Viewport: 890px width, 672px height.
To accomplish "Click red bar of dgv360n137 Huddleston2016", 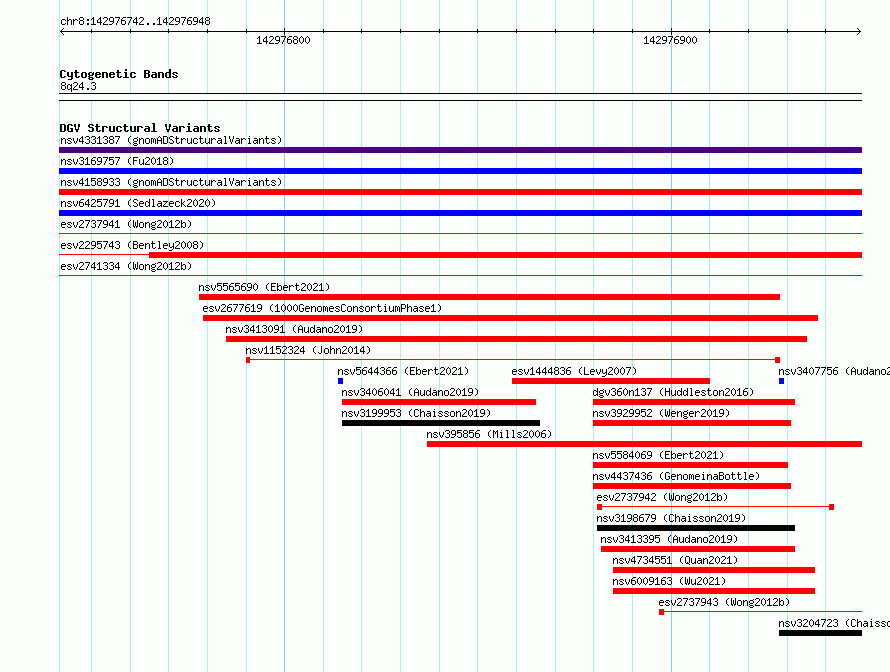I will [x=694, y=402].
